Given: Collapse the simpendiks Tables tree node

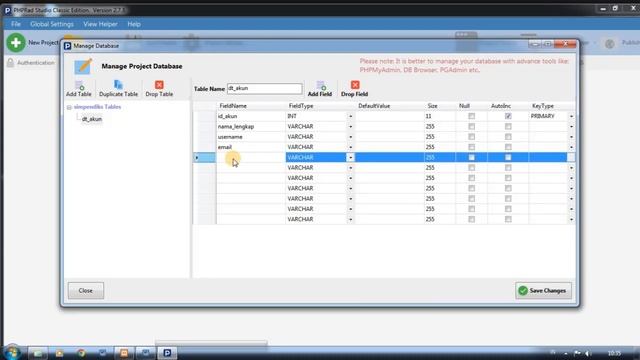Looking at the screenshot, I should [69, 107].
